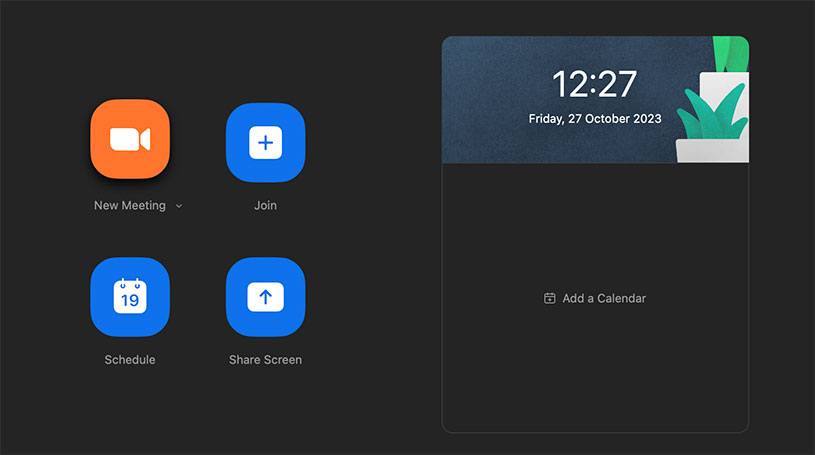Click the date Friday, 27 October 2023
This screenshot has height=455, width=815.
pos(594,119)
